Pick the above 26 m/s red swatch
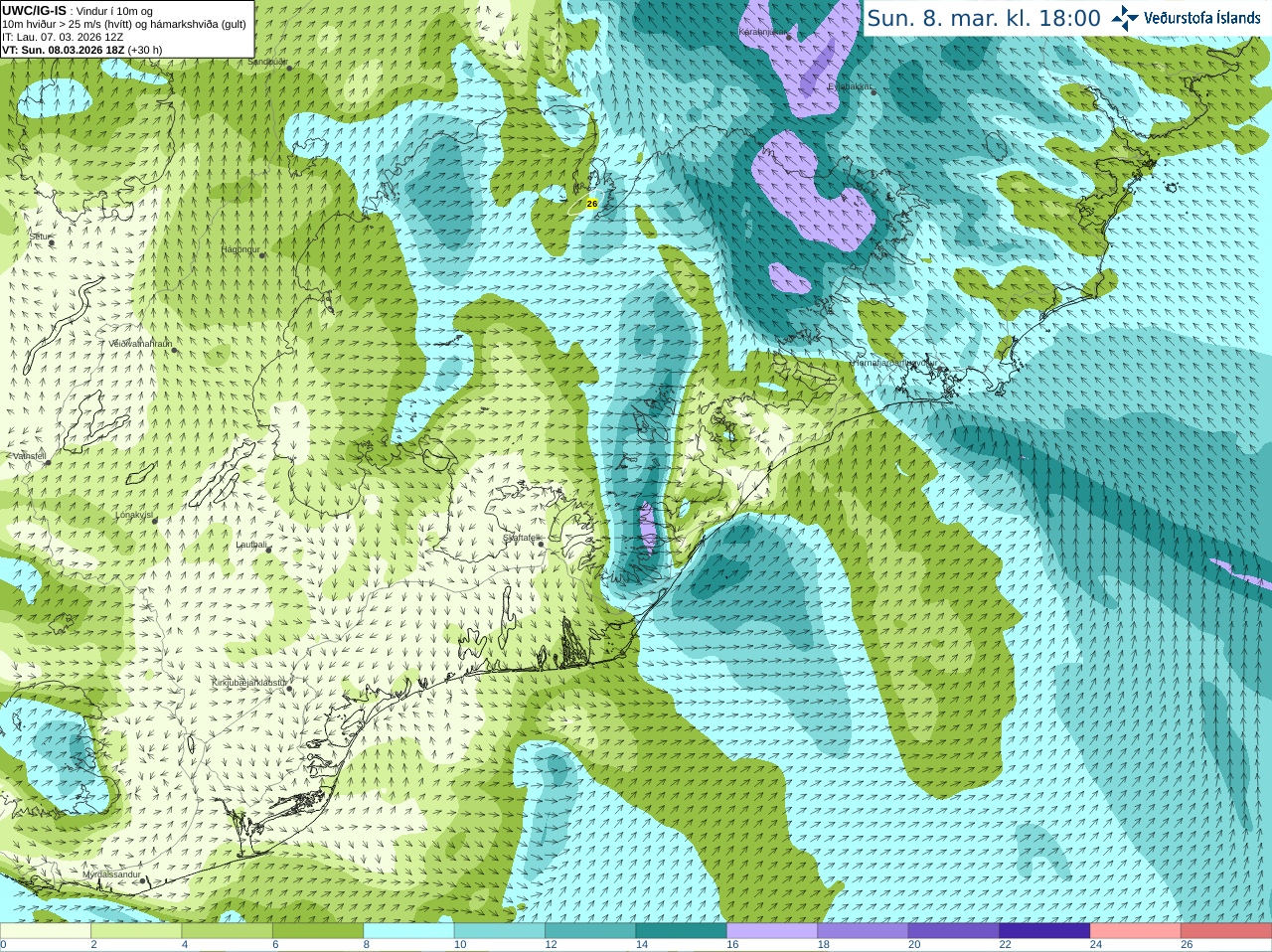Screen dimensions: 1272x952 1226,932
